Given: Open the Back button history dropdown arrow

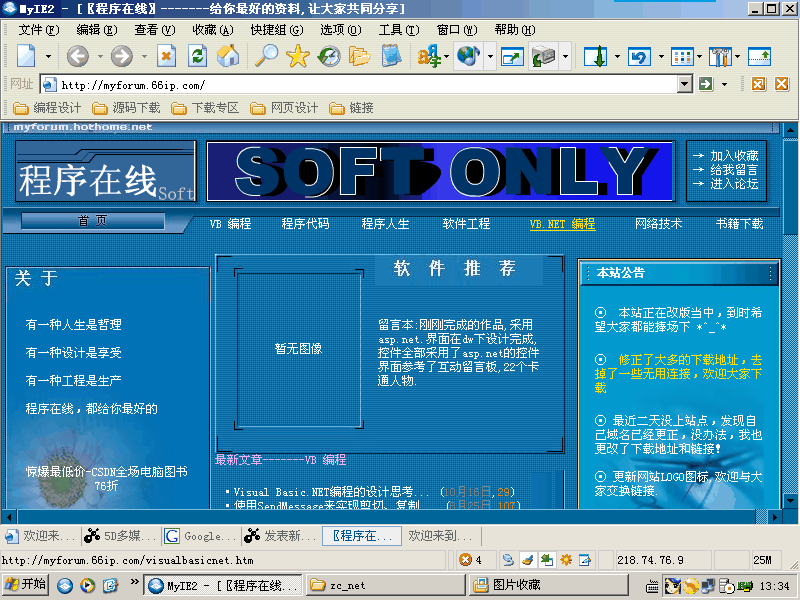Looking at the screenshot, I should [100, 57].
